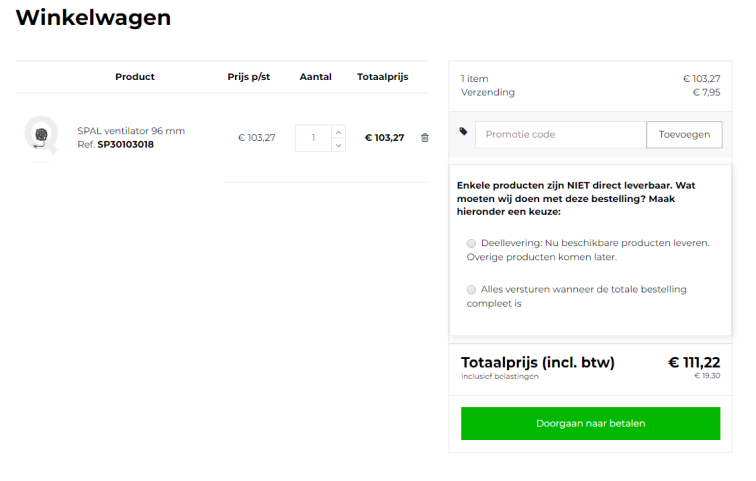
Task: Click the 'Totaalprijs (incl. btw)' label
Action: pos(537,362)
